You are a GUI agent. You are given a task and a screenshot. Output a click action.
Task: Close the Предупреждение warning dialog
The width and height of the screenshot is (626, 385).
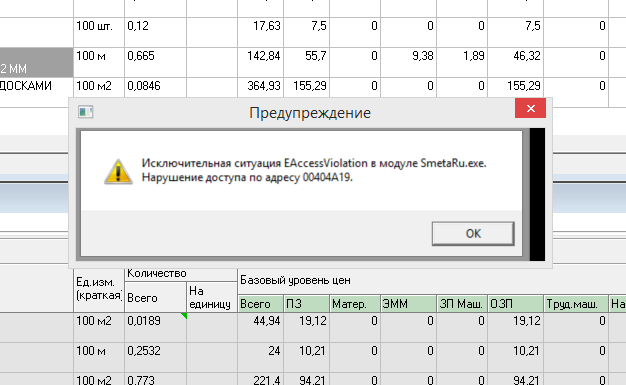click(x=530, y=108)
